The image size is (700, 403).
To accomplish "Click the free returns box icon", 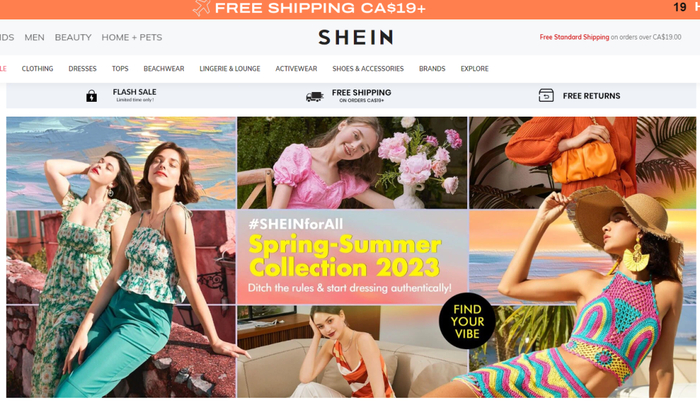I will pyautogui.click(x=546, y=96).
